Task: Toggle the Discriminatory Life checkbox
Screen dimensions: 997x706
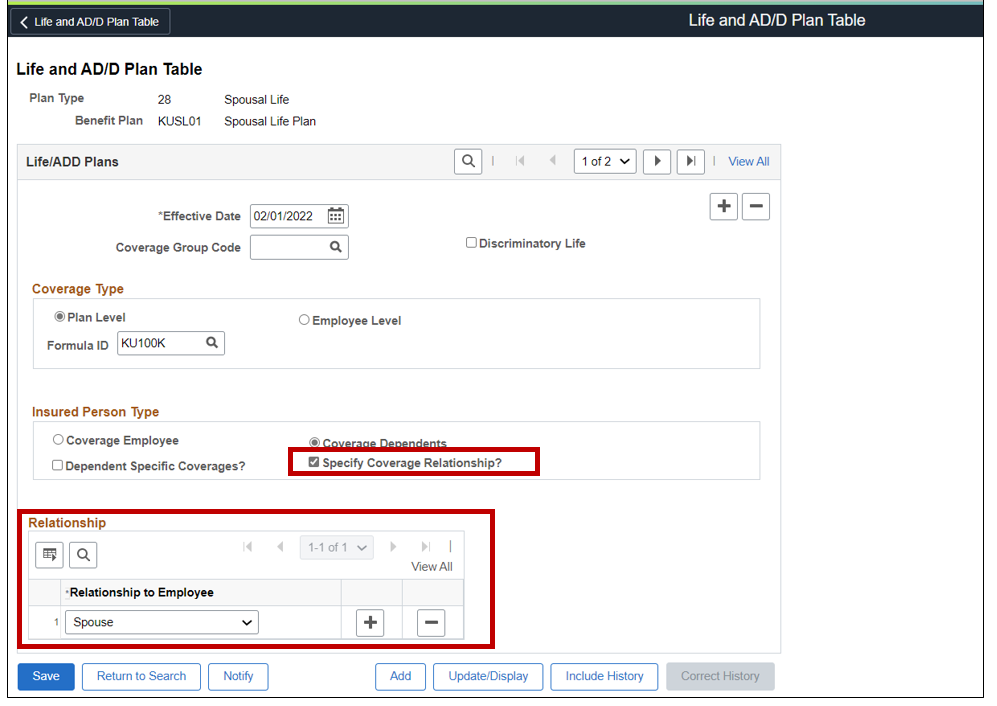Action: click(x=471, y=242)
